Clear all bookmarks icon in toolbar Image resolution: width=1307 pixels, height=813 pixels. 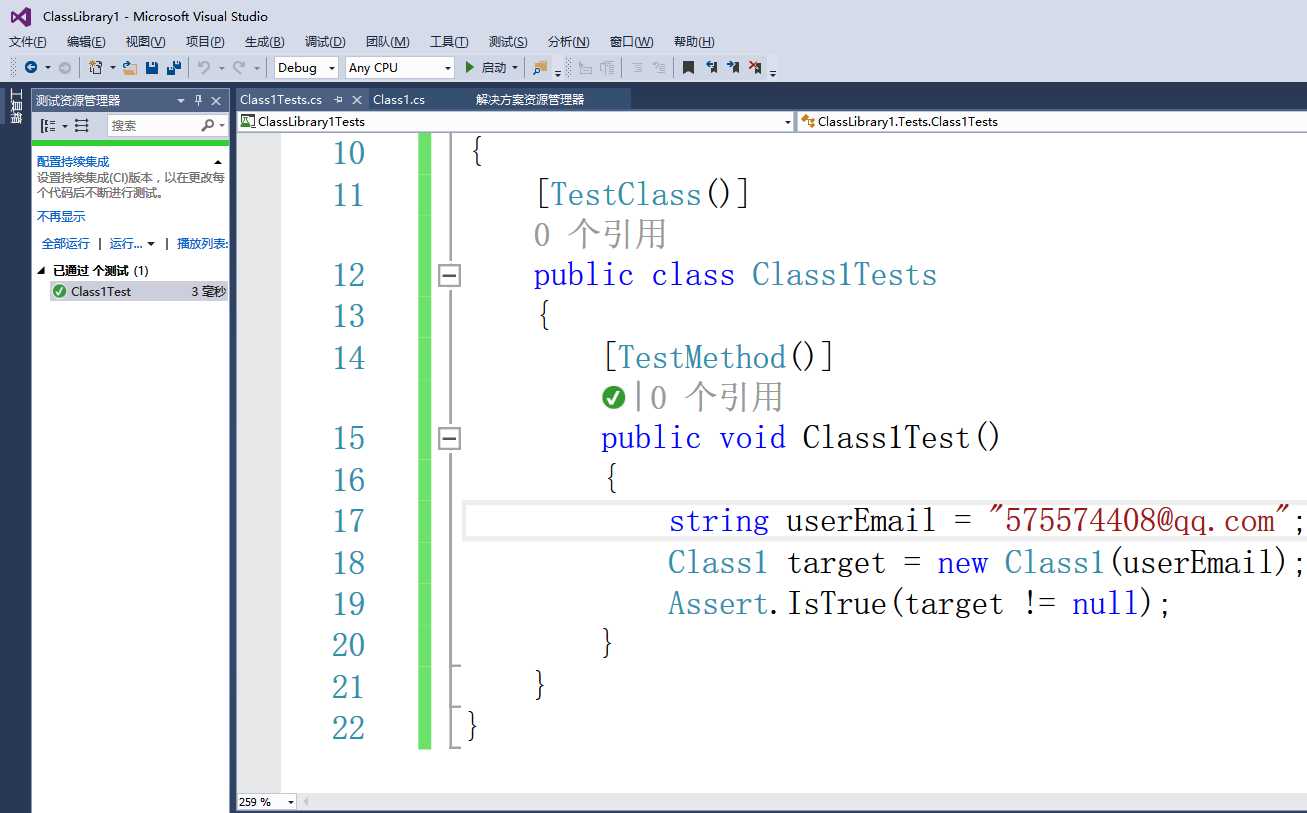point(755,67)
